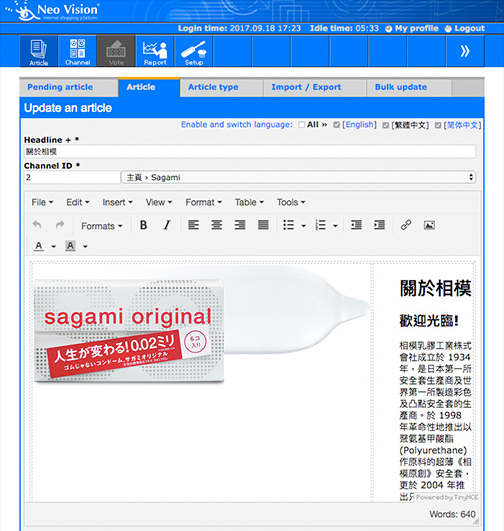Screen dimensions: 504x531
Task: Switch to the Article type tab
Action: (x=222, y=87)
